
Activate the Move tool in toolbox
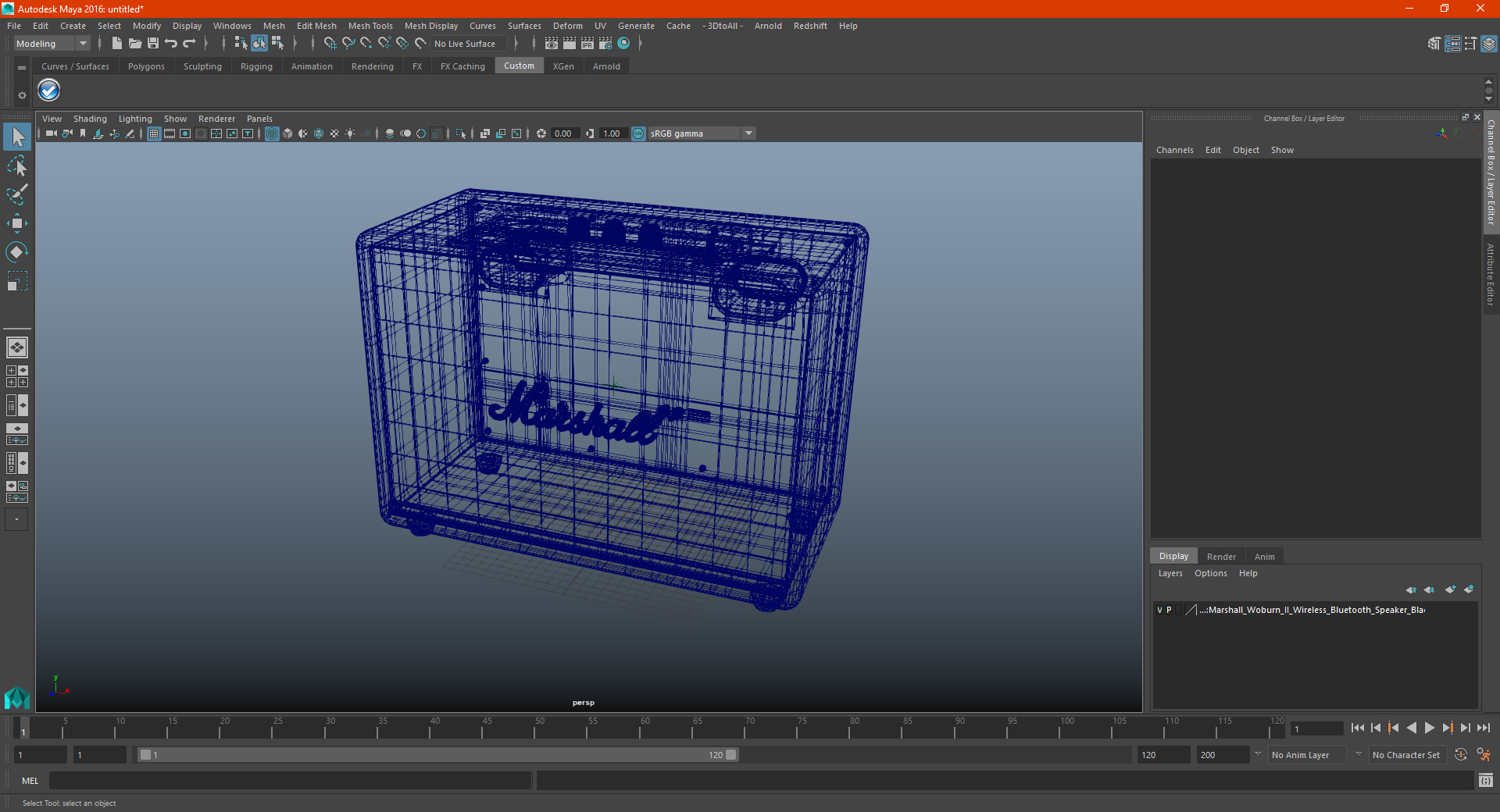17,223
